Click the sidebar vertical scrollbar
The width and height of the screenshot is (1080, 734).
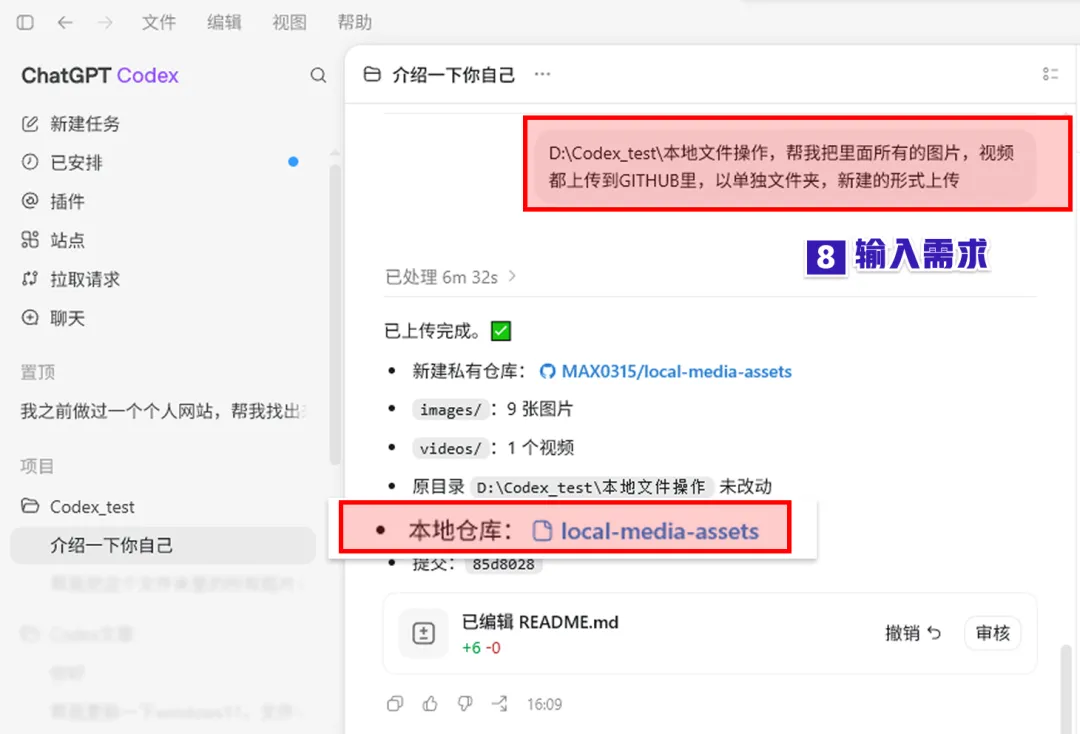335,314
